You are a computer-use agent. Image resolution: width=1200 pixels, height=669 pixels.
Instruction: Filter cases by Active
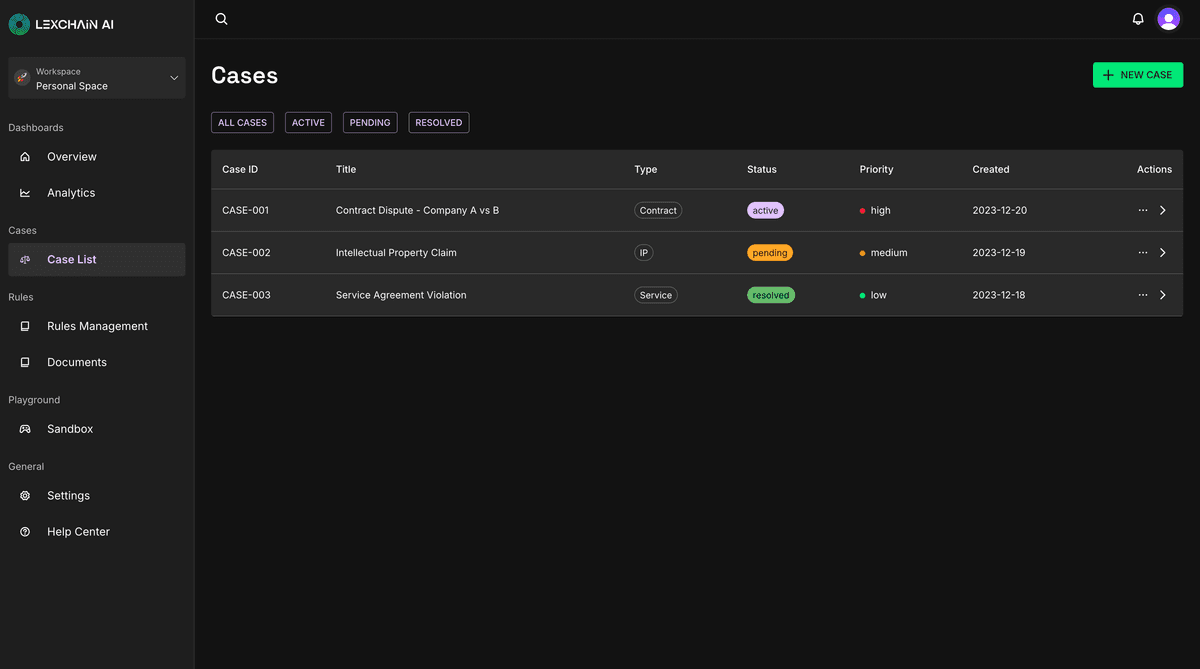[308, 123]
